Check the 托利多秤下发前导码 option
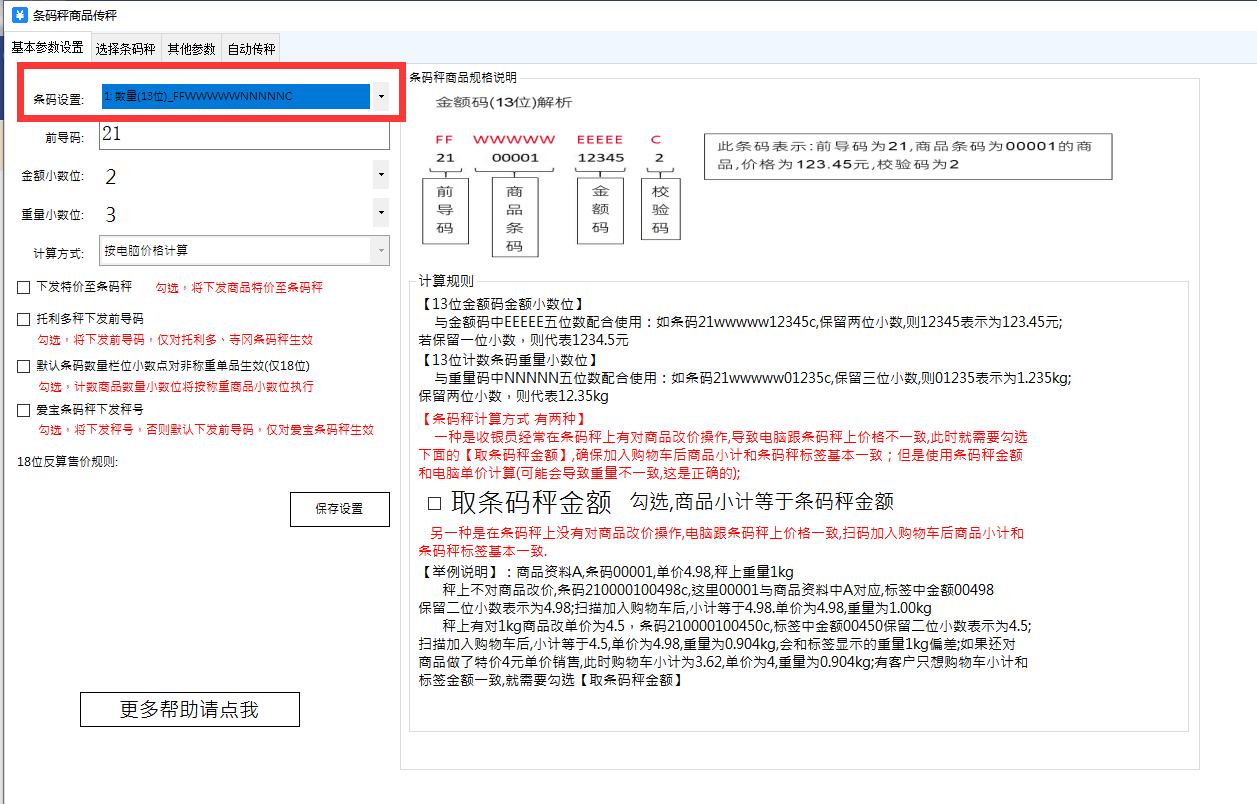The height and width of the screenshot is (804, 1257). coord(24,320)
